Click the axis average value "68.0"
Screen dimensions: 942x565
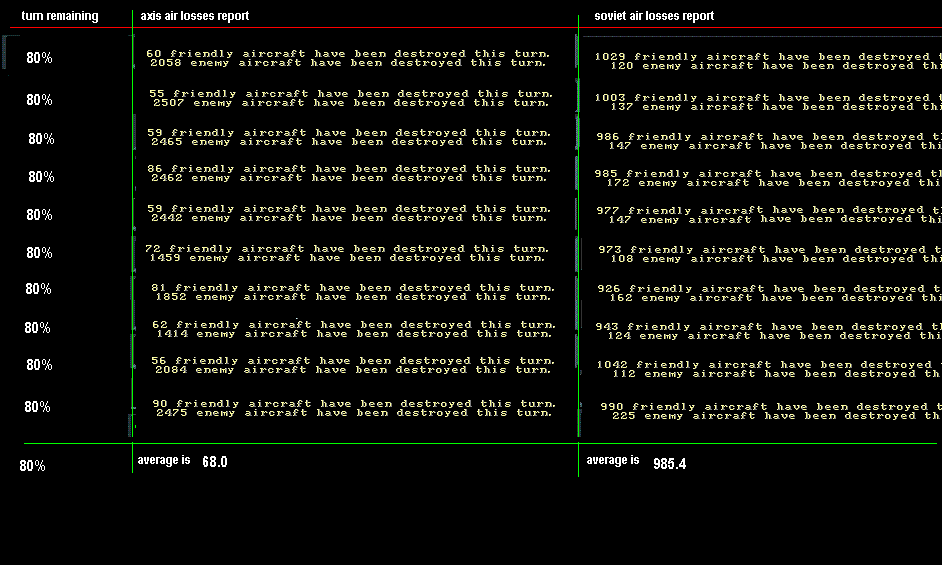coord(214,462)
